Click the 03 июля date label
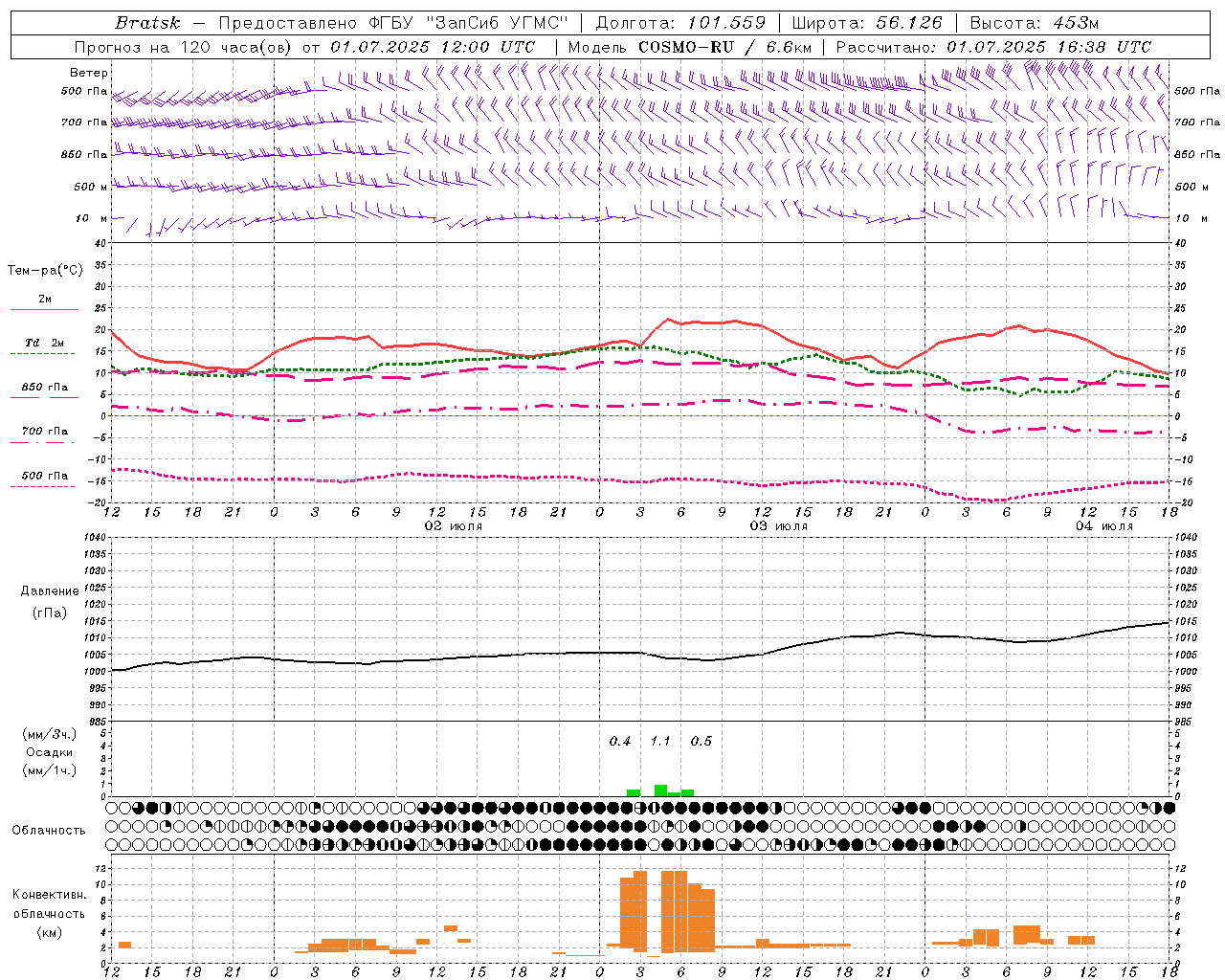Viewport: 1225px width, 980px height. pyautogui.click(x=778, y=526)
